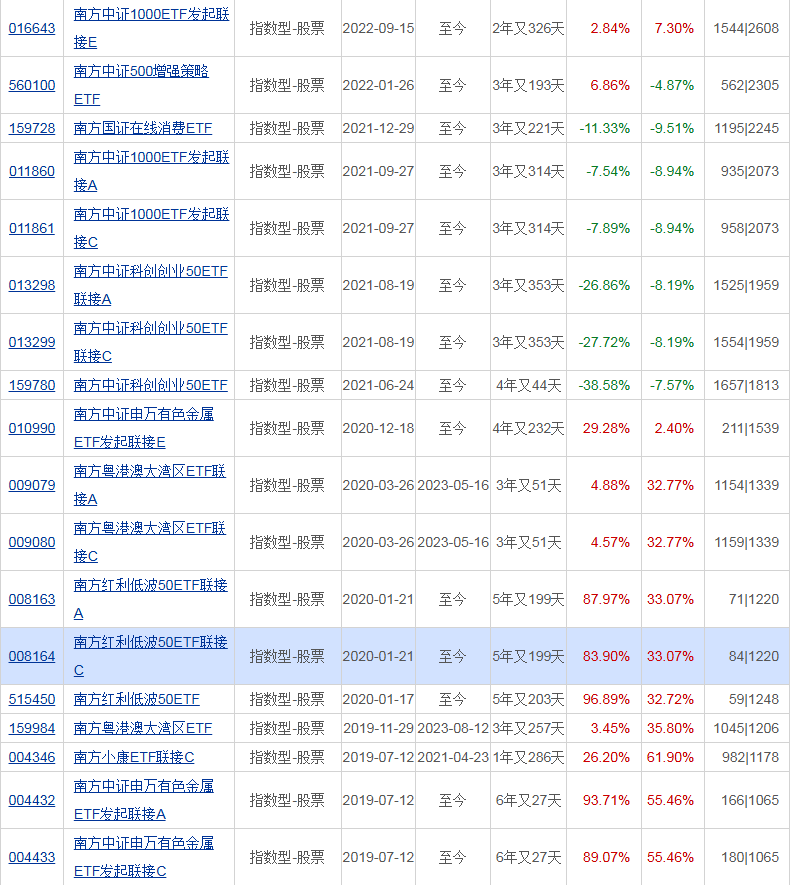Select tenure cell 4年又44天
Image resolution: width=795 pixels, height=885 pixels.
pyautogui.click(x=529, y=385)
